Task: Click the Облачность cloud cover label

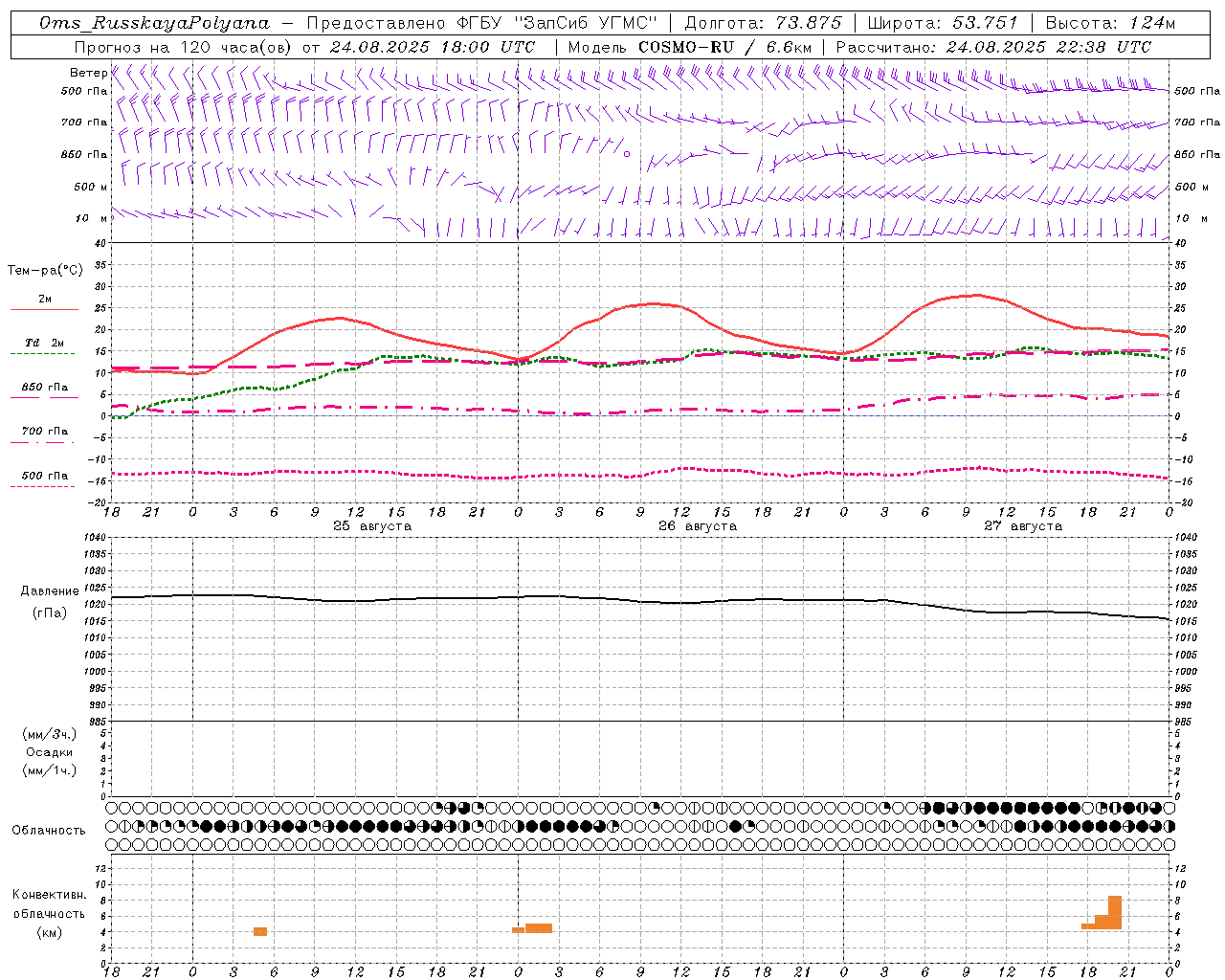Action: [49, 831]
